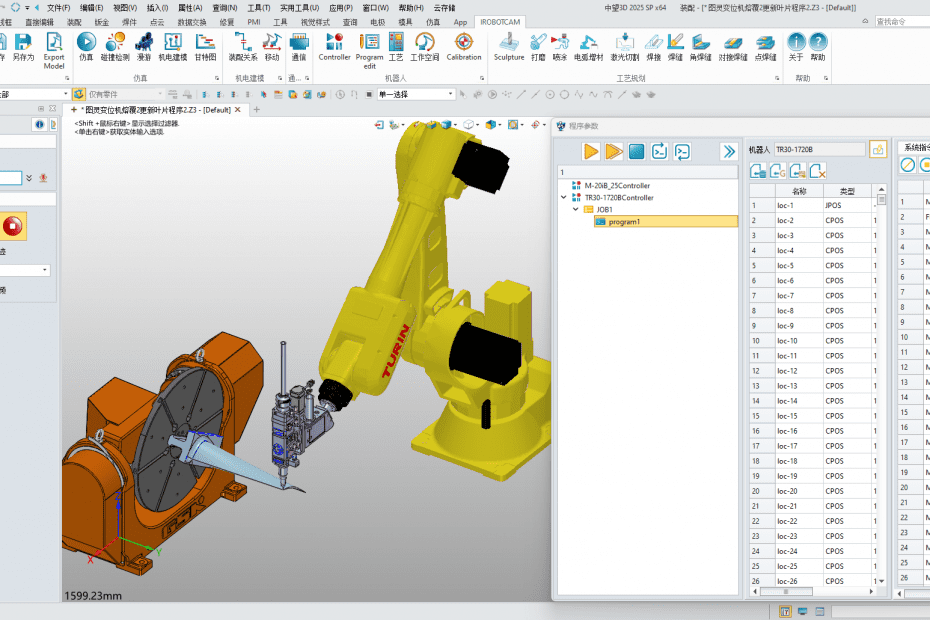The image size is (930, 620).
Task: Open the 工具(T) menu
Action: click(x=258, y=7)
